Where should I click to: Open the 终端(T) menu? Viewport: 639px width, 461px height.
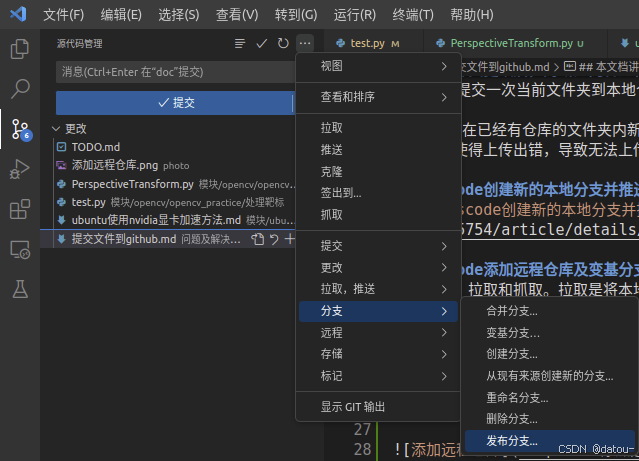point(413,15)
